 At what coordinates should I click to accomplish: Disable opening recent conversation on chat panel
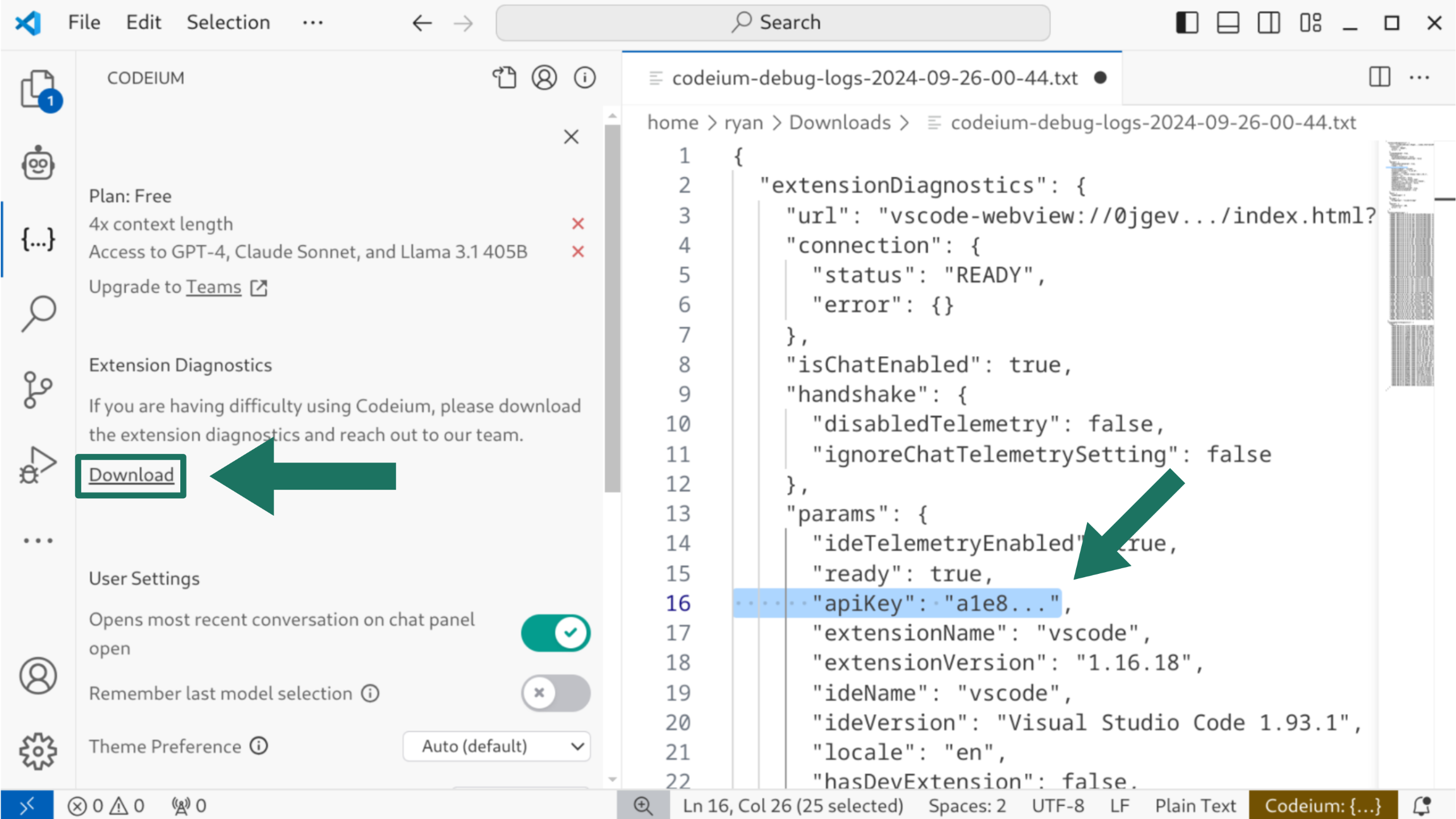[x=555, y=632]
